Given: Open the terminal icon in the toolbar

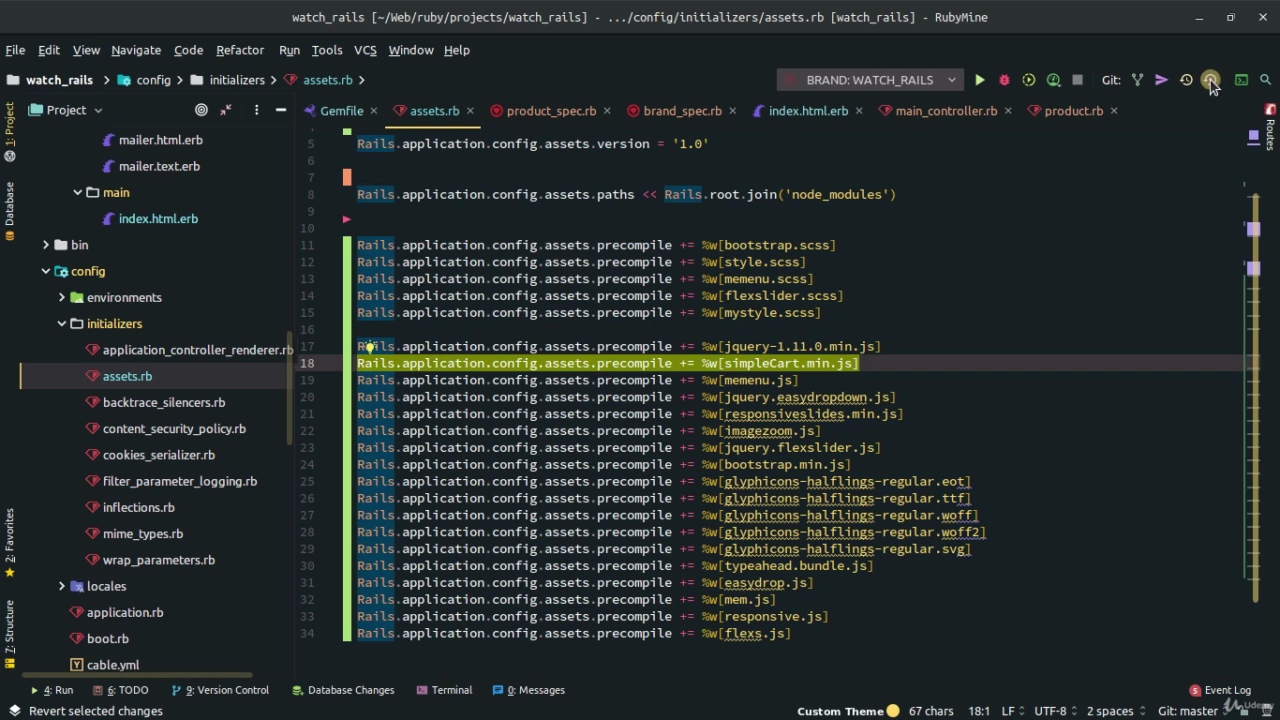Looking at the screenshot, I should coord(1241,80).
